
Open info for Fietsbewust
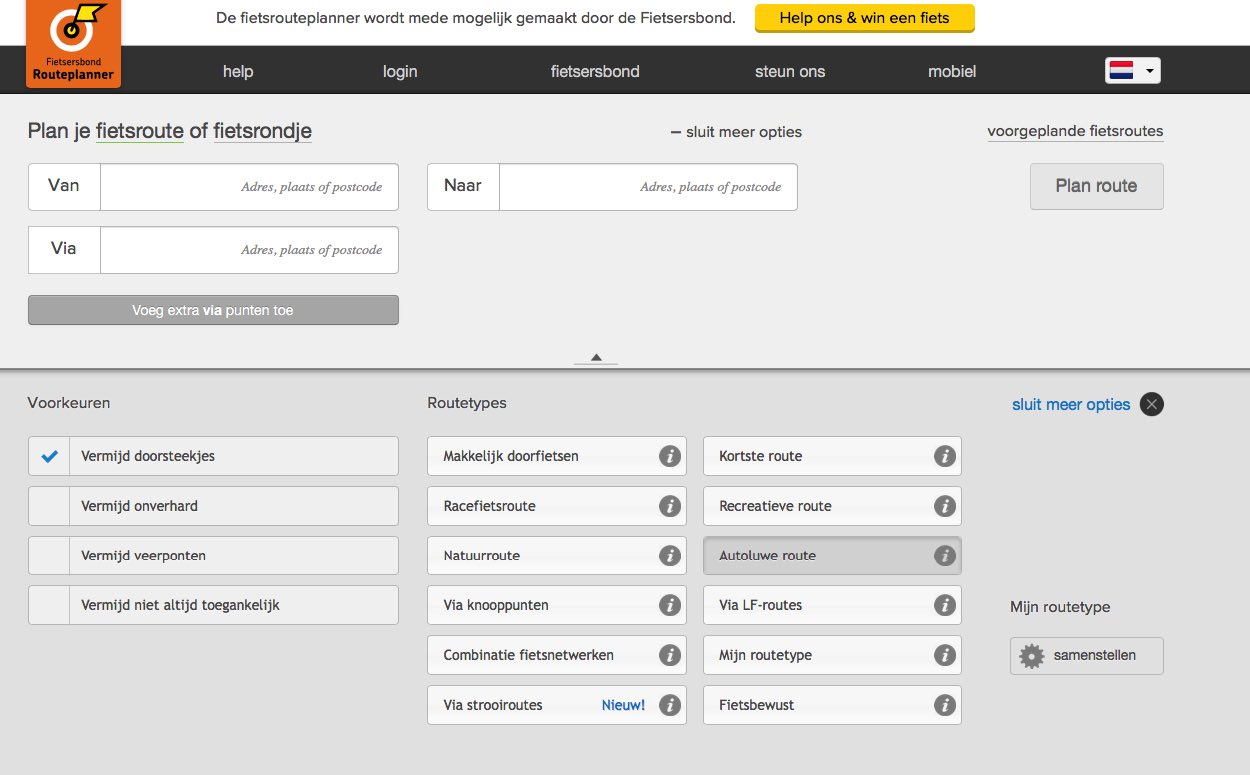[944, 705]
